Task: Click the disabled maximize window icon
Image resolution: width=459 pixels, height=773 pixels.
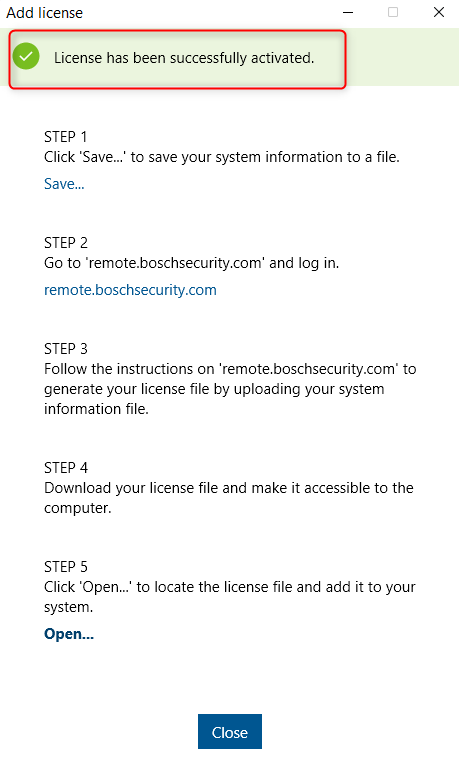Action: pos(393,12)
